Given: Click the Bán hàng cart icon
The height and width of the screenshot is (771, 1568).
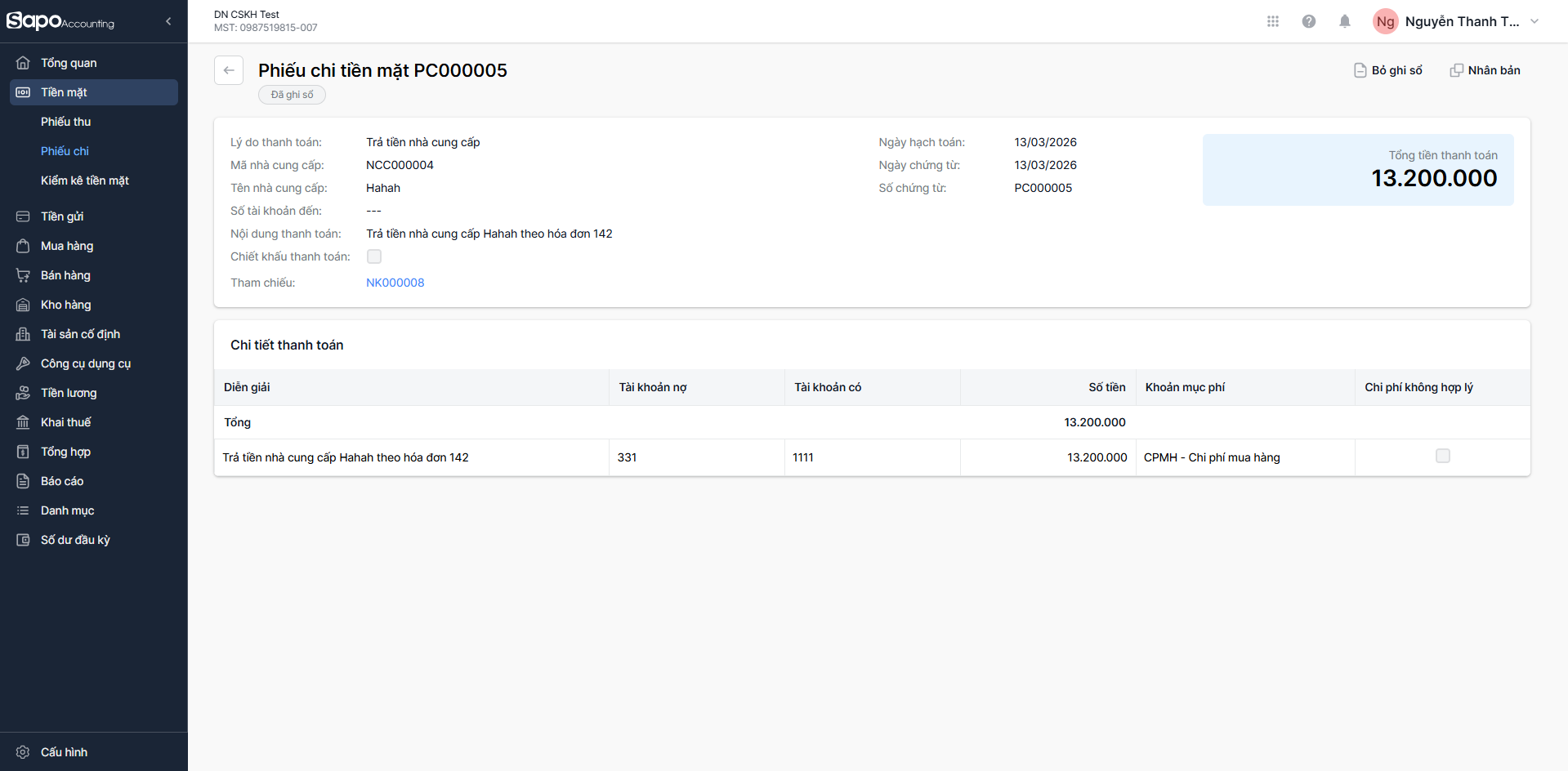Looking at the screenshot, I should click(x=23, y=275).
